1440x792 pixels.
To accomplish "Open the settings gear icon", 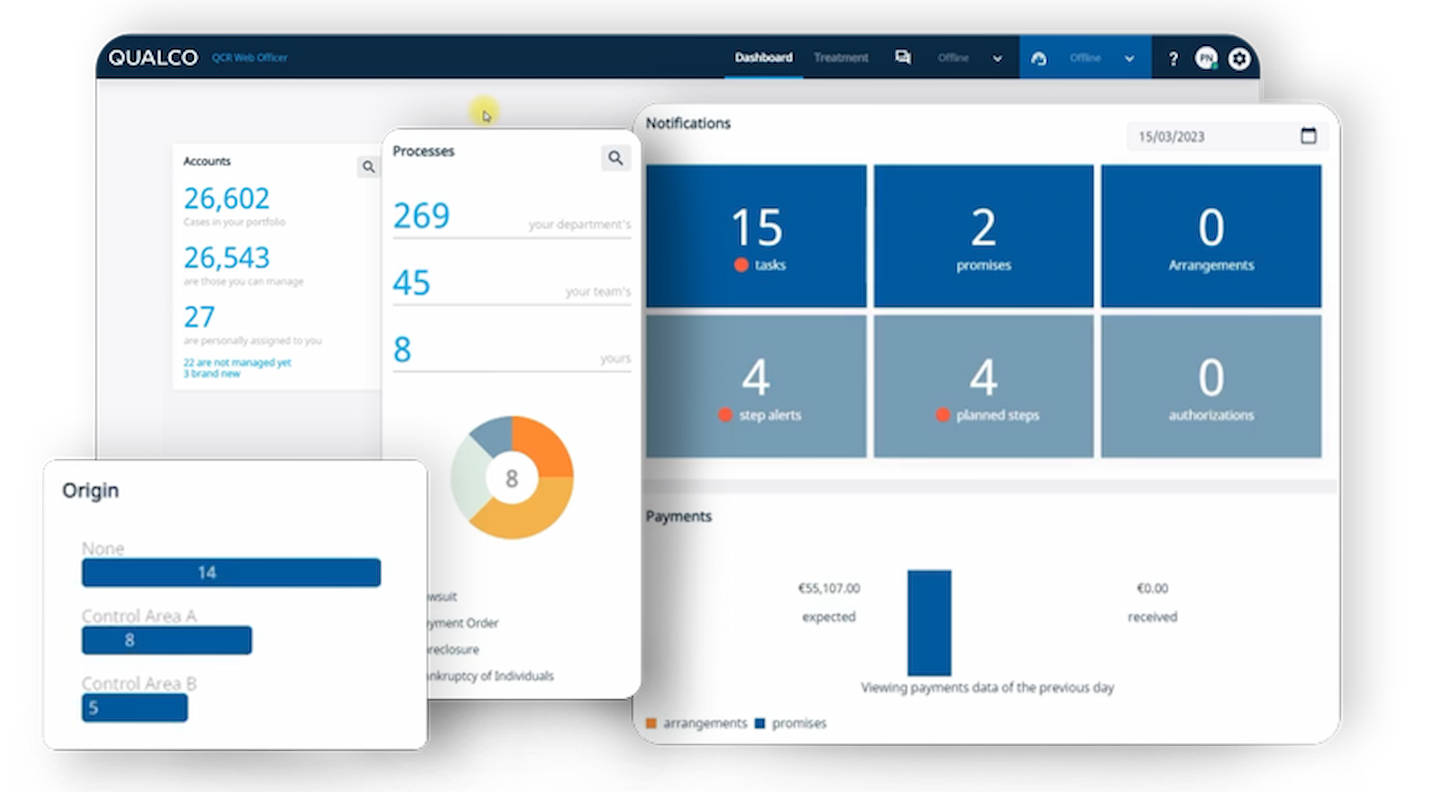I will tap(1239, 59).
